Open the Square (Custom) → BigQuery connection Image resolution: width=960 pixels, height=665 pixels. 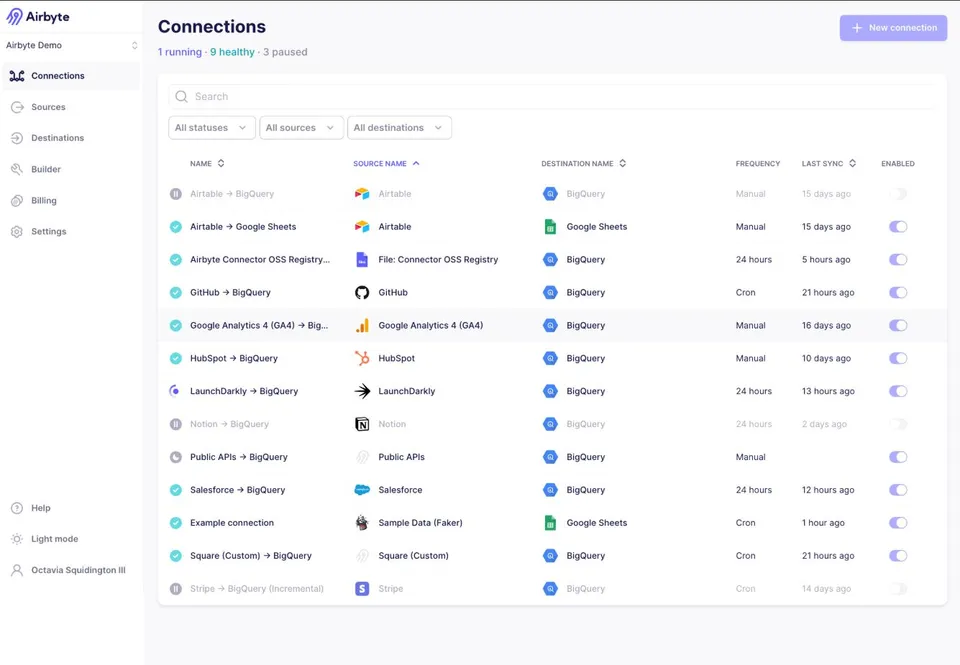pos(552,556)
